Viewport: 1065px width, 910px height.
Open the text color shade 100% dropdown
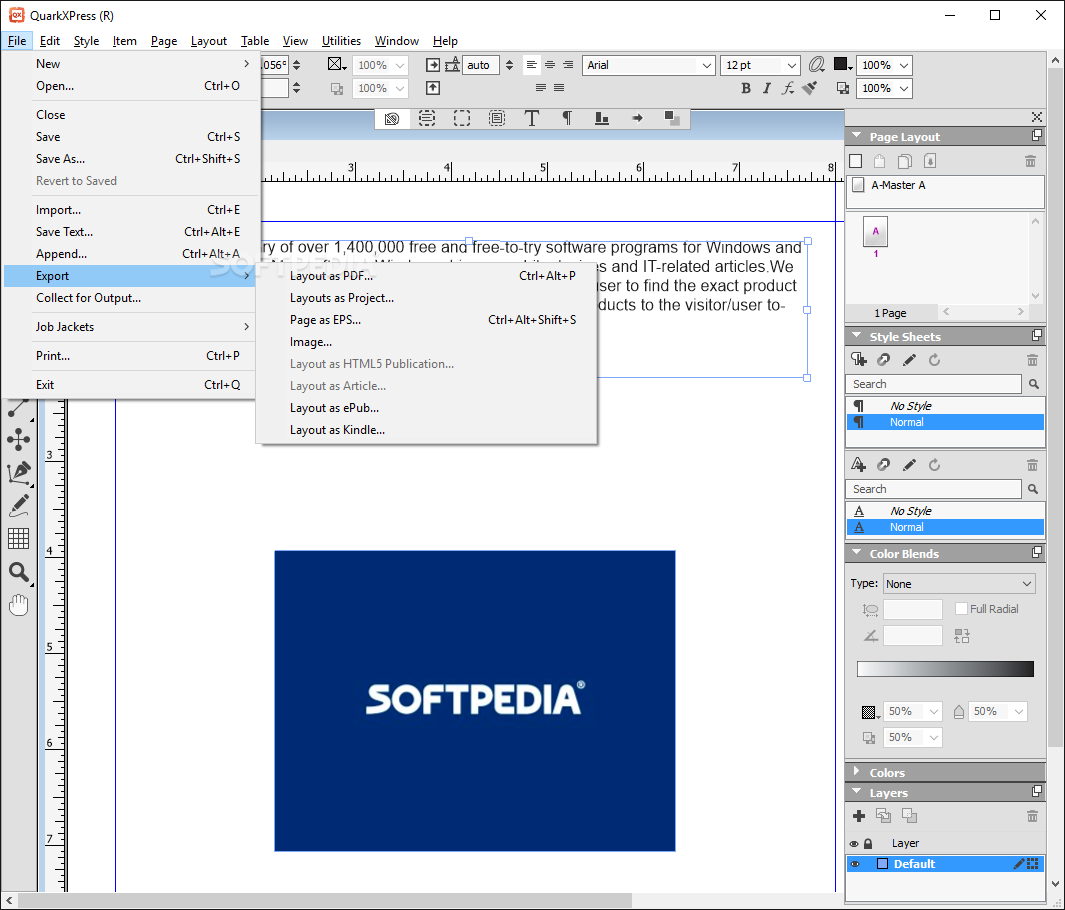click(904, 65)
